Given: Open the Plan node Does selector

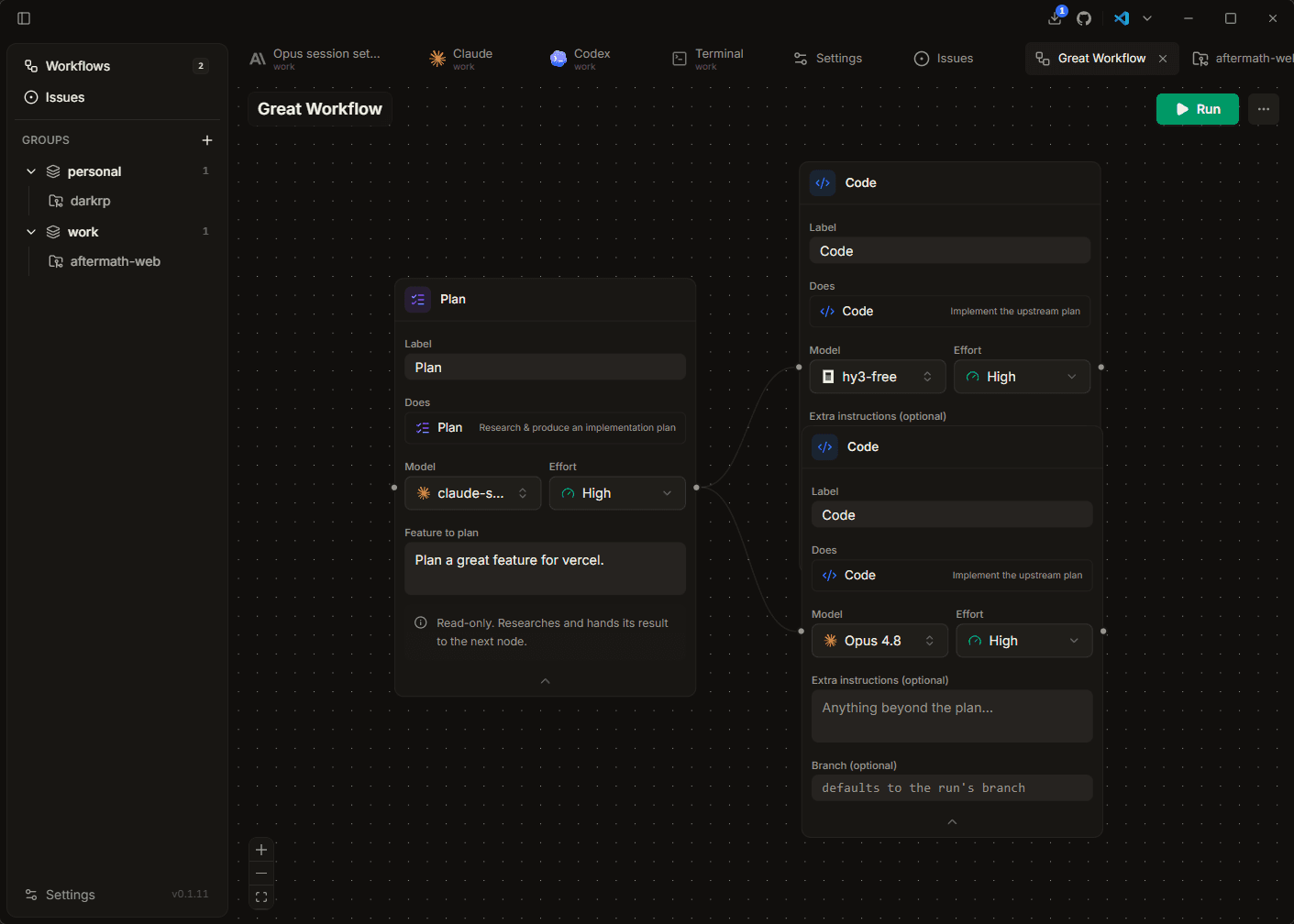Looking at the screenshot, I should (545, 428).
